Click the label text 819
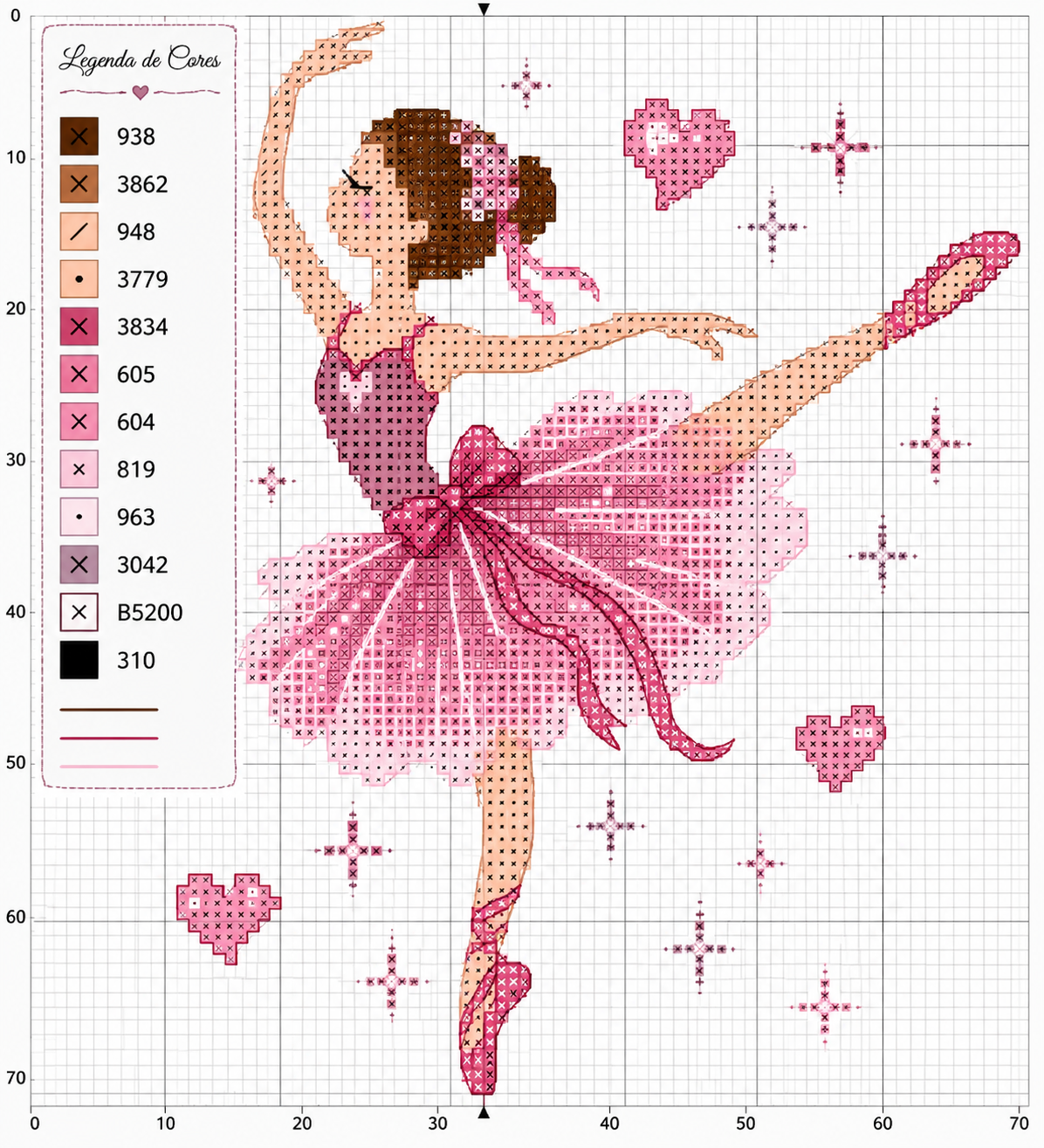 (x=136, y=470)
